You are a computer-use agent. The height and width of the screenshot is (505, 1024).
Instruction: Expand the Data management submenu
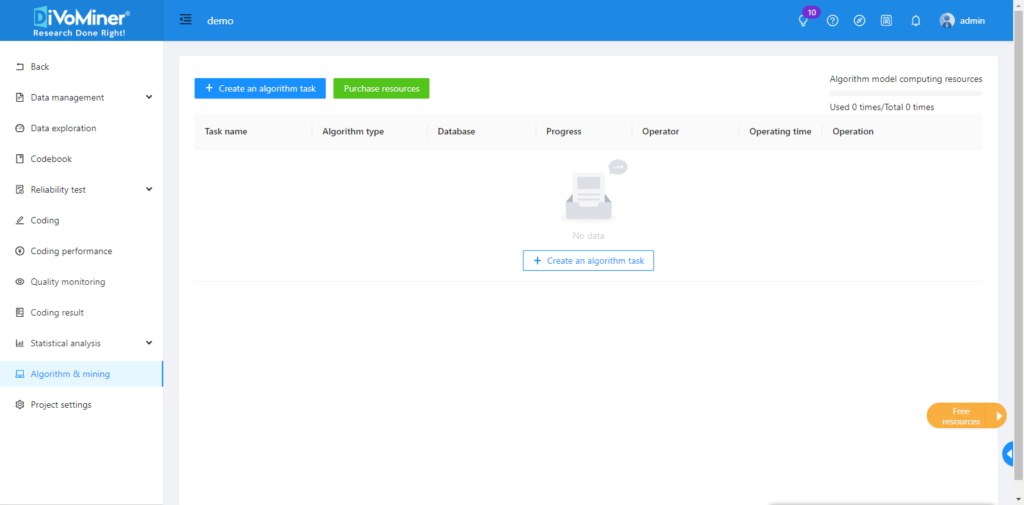[x=149, y=97]
